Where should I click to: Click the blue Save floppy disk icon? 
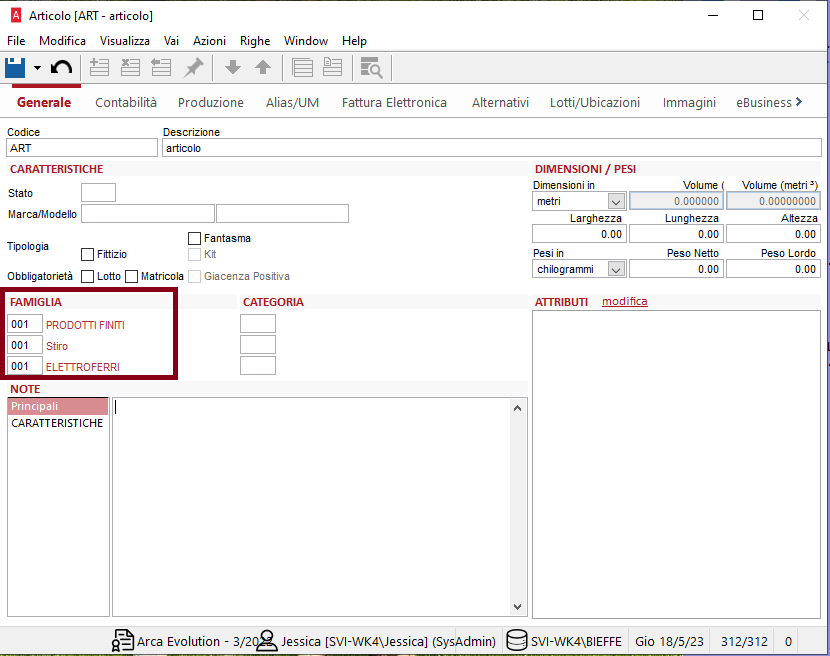(15, 68)
